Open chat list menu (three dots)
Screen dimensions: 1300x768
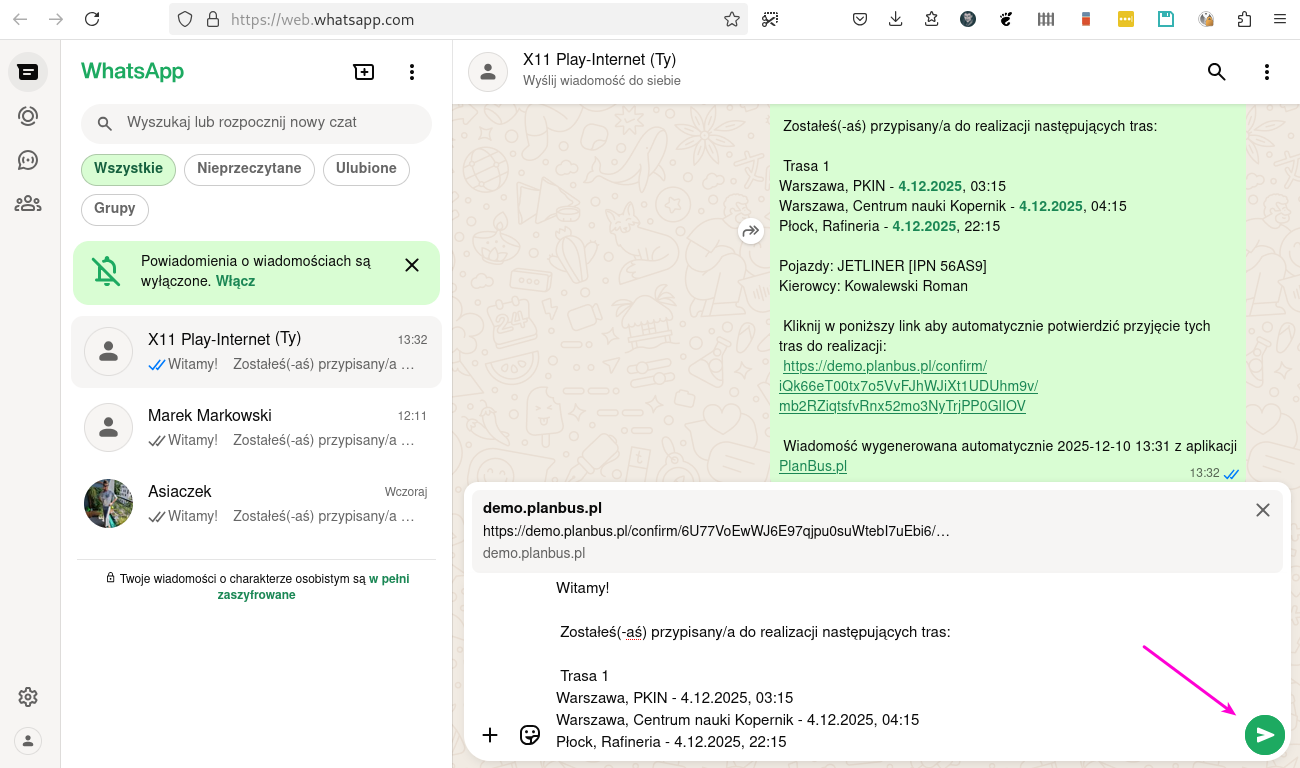[x=412, y=72]
